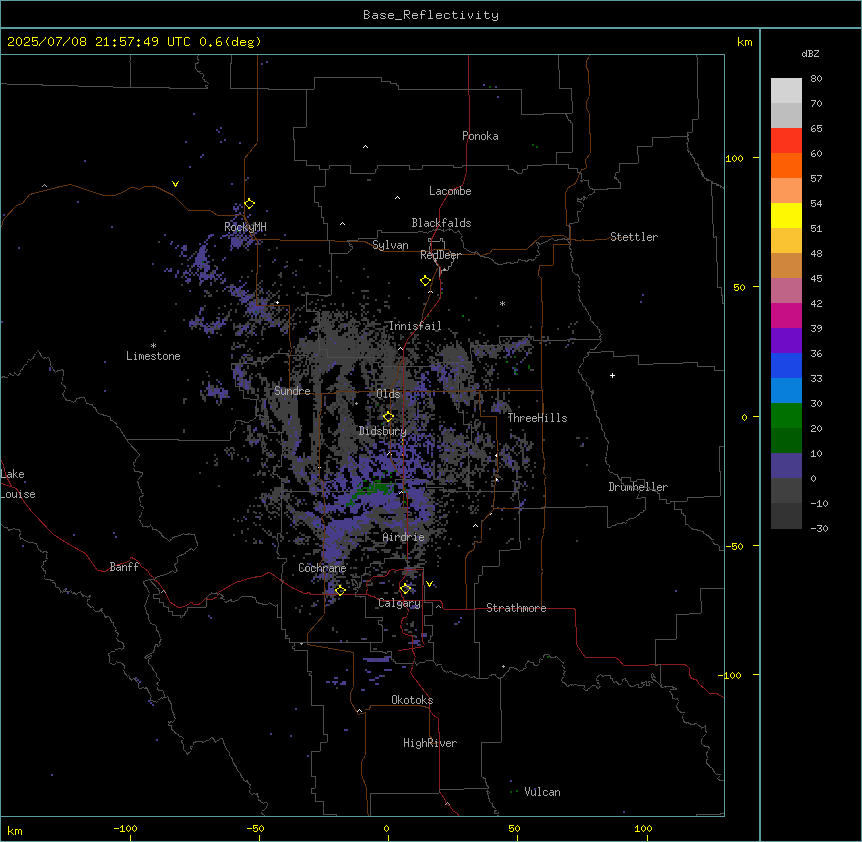Click the Strathmore label
The width and height of the screenshot is (862, 842).
coord(516,608)
